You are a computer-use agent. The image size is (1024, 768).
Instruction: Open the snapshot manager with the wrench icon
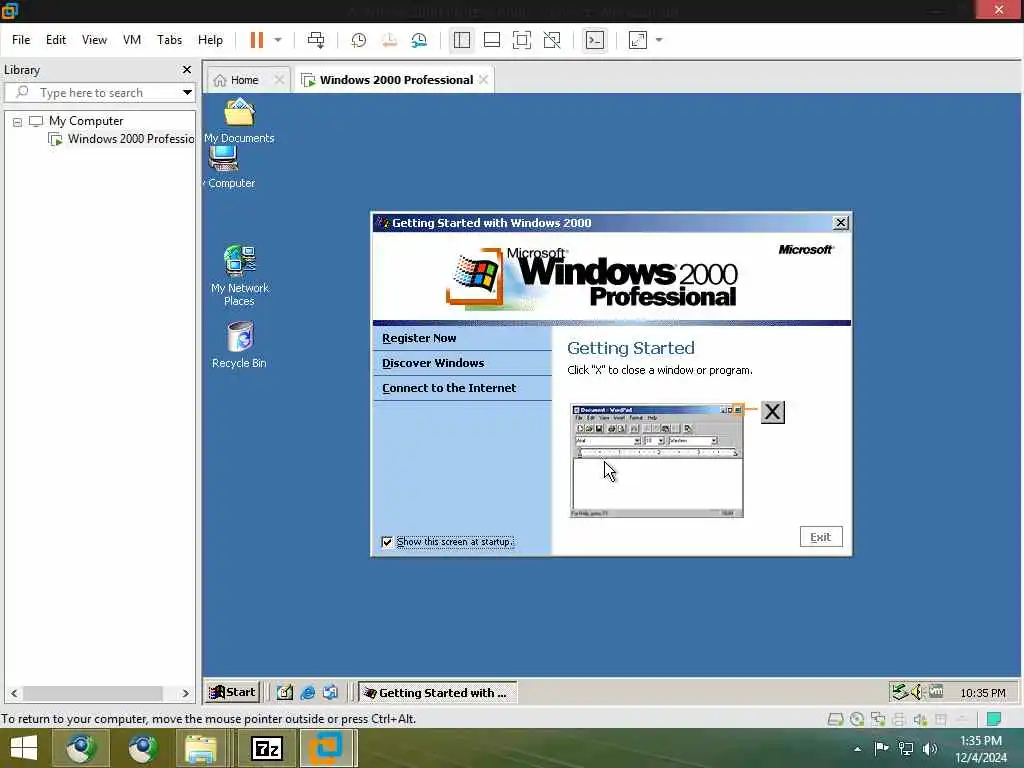[419, 40]
